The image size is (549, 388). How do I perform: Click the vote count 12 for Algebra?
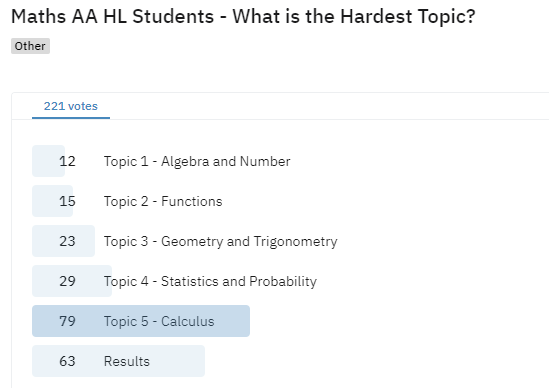[67, 161]
